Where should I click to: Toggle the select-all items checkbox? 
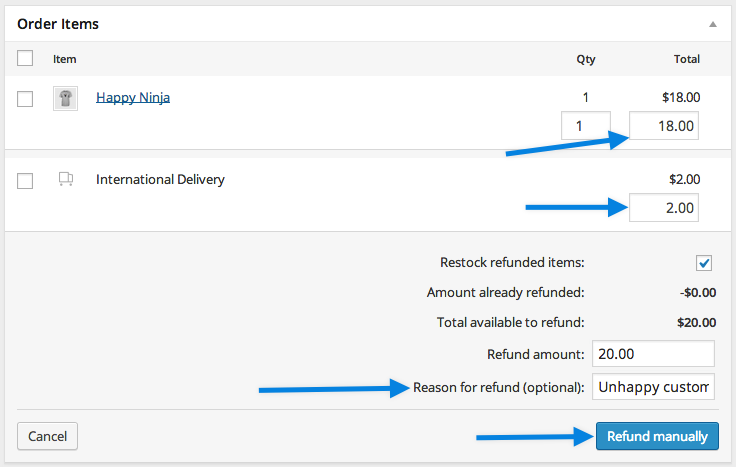coord(26,59)
